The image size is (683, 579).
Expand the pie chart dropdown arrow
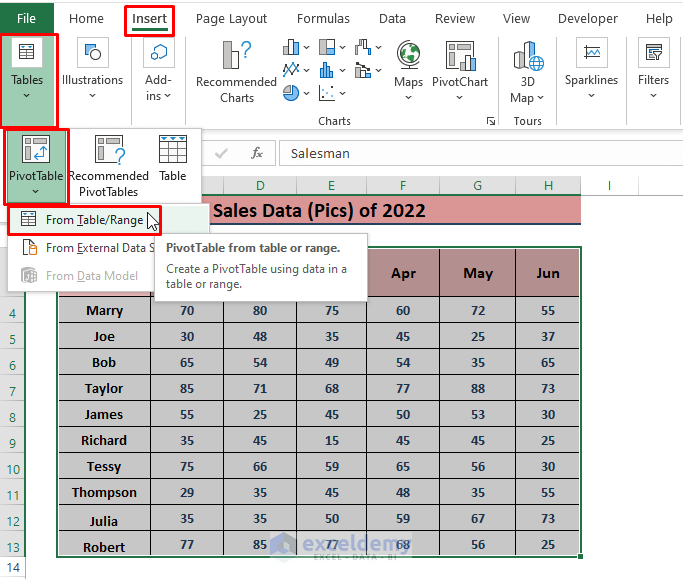(306, 93)
